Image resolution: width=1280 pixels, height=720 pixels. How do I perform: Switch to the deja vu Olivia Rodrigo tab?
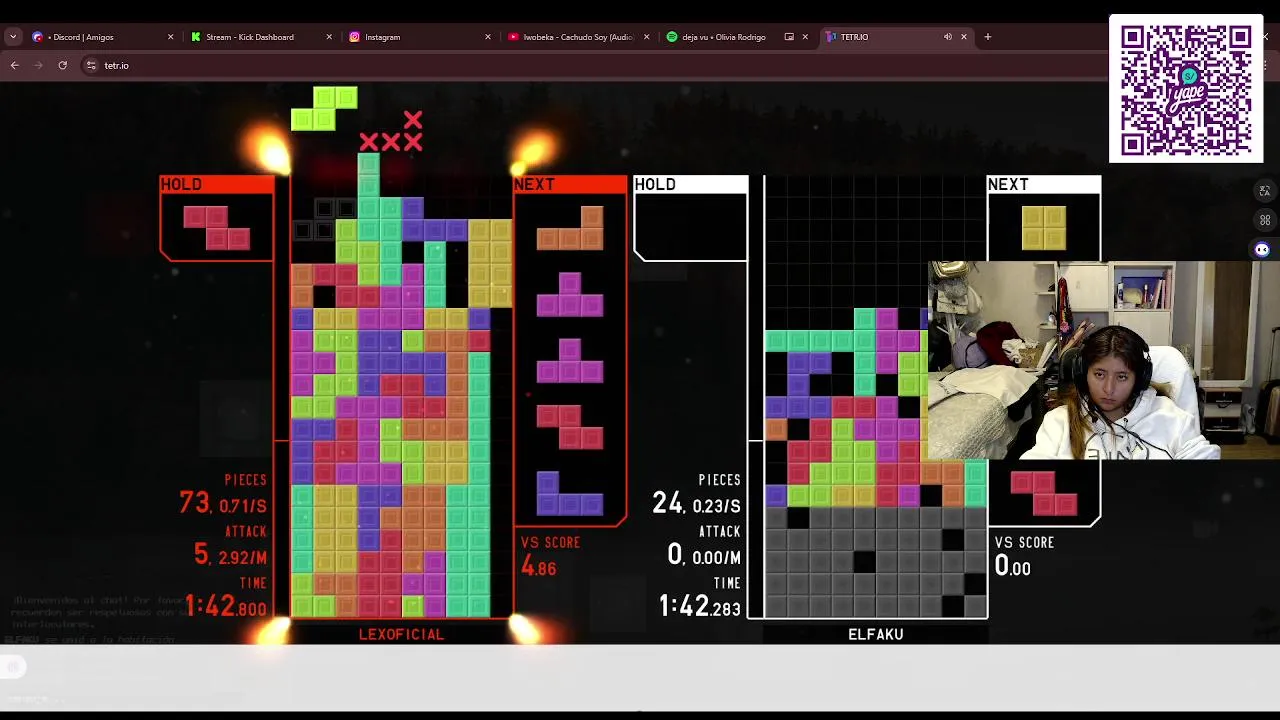(738, 37)
